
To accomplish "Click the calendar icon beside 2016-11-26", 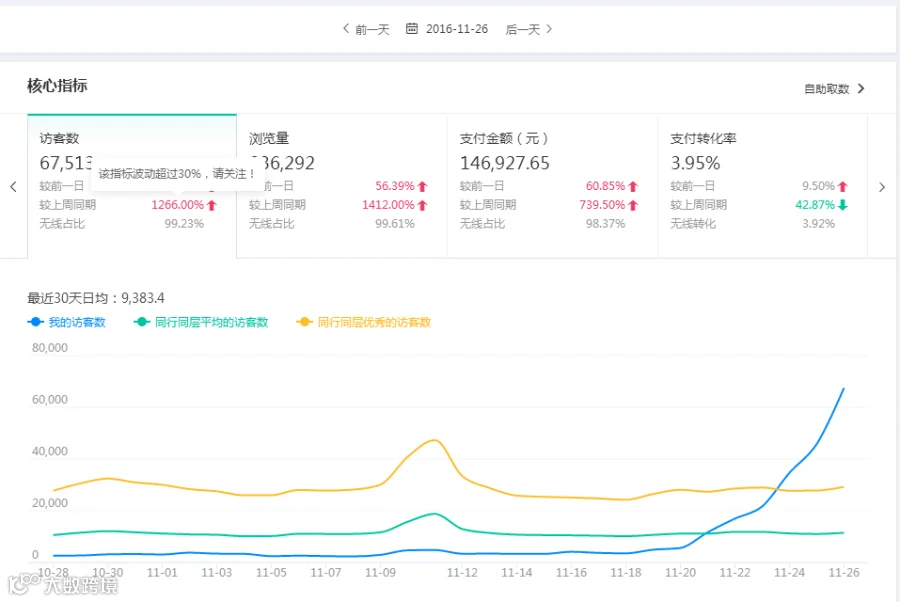I will (x=412, y=28).
